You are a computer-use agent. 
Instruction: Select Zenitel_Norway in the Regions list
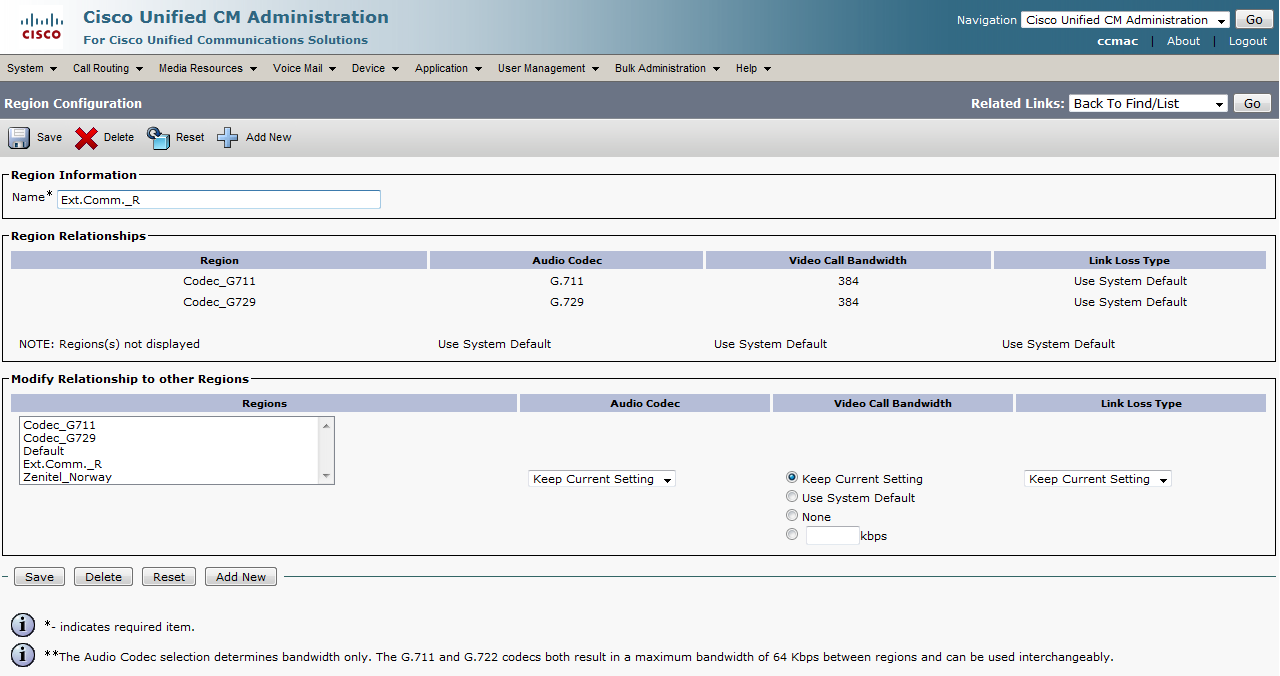tap(67, 477)
